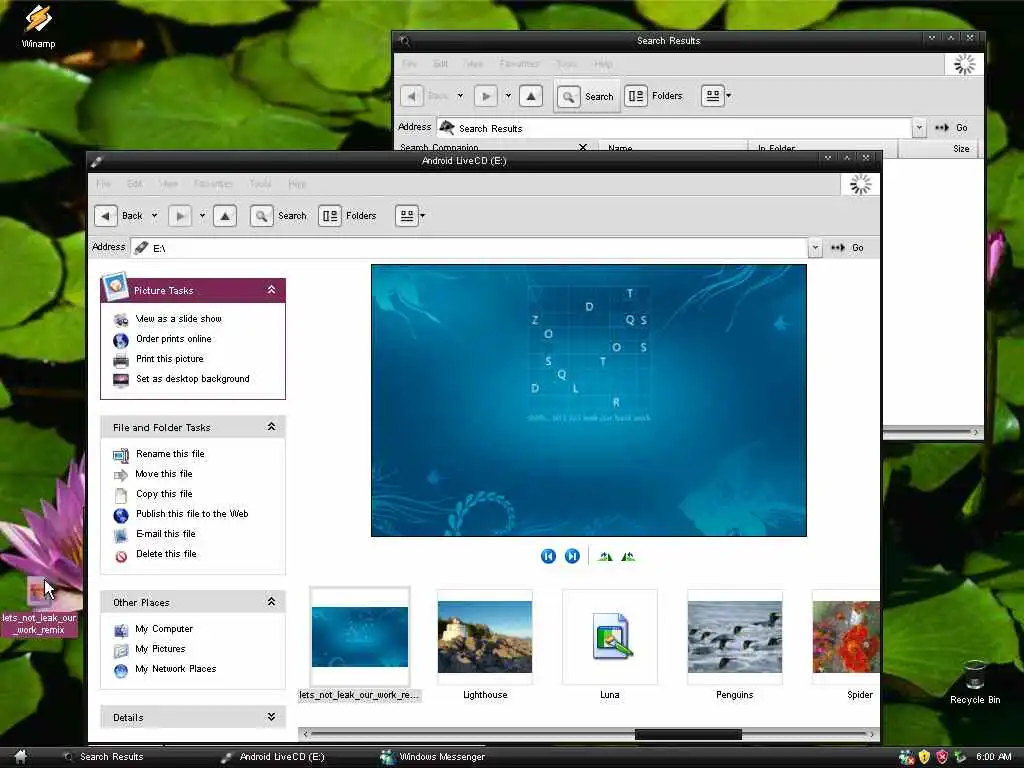Image resolution: width=1024 pixels, height=768 pixels.
Task: Open Views dropdown arrow in Android LiveCD window
Action: tap(423, 216)
